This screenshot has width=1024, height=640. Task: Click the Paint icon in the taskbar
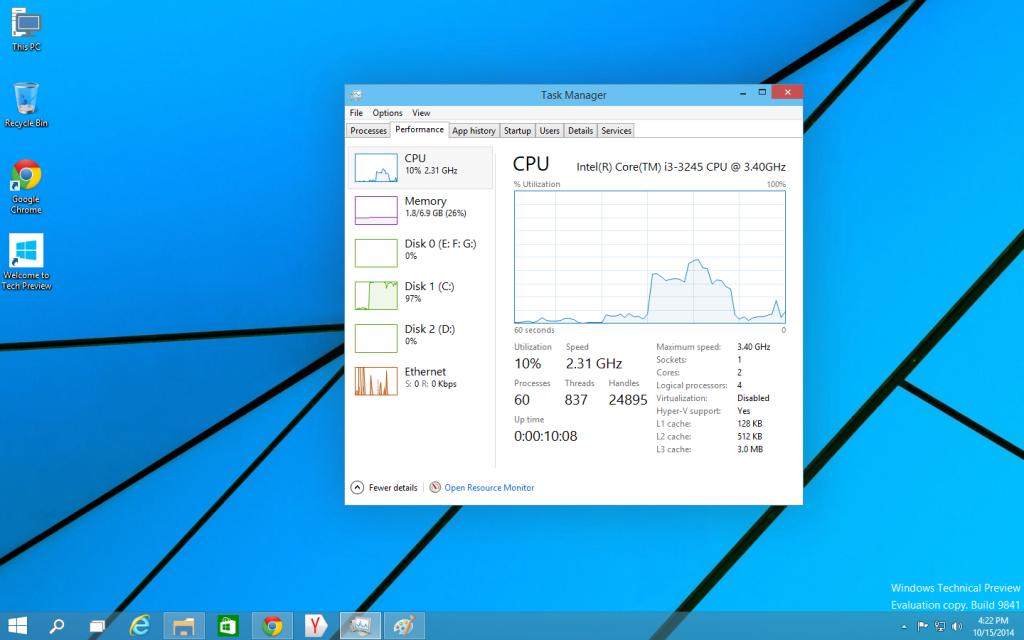click(404, 626)
